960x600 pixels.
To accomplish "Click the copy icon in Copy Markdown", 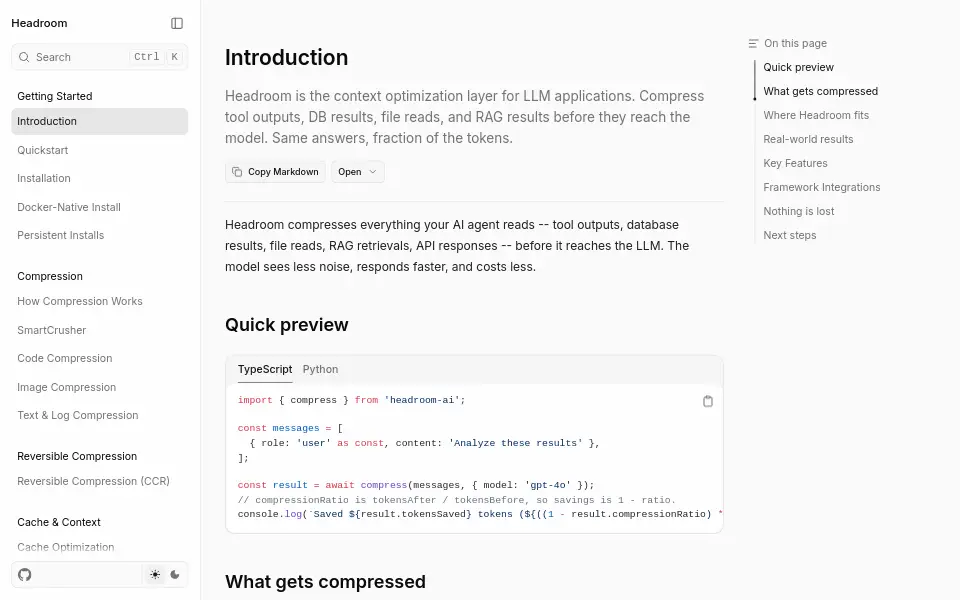I will click(237, 172).
